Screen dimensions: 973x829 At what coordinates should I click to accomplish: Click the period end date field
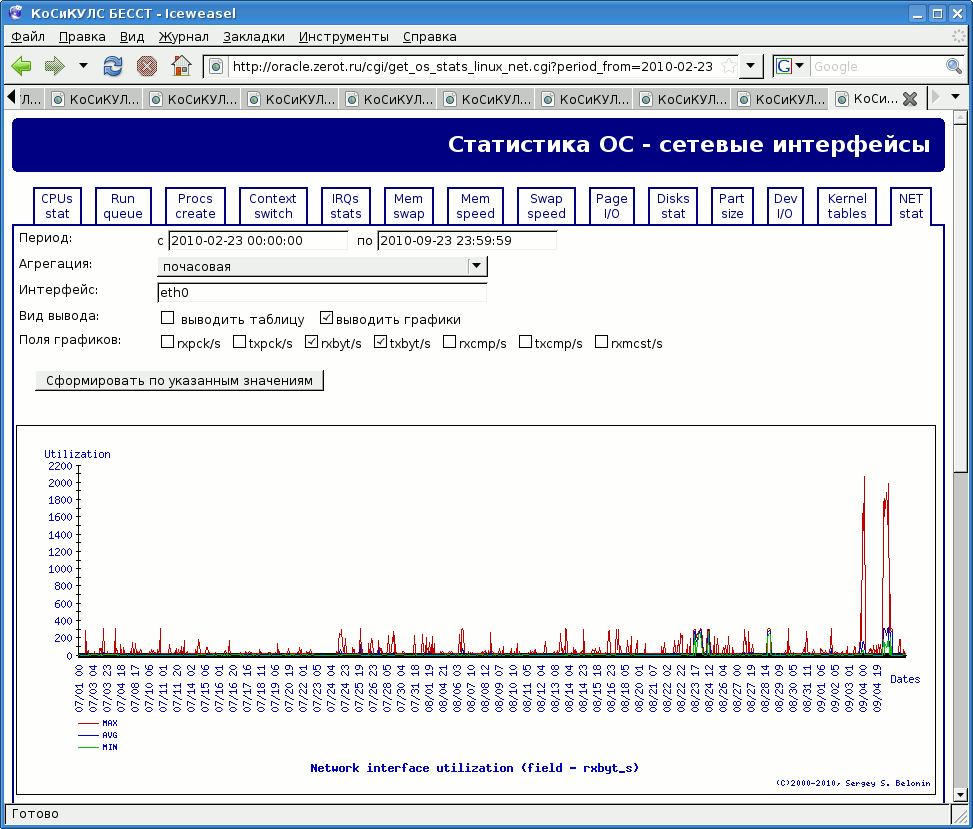467,240
